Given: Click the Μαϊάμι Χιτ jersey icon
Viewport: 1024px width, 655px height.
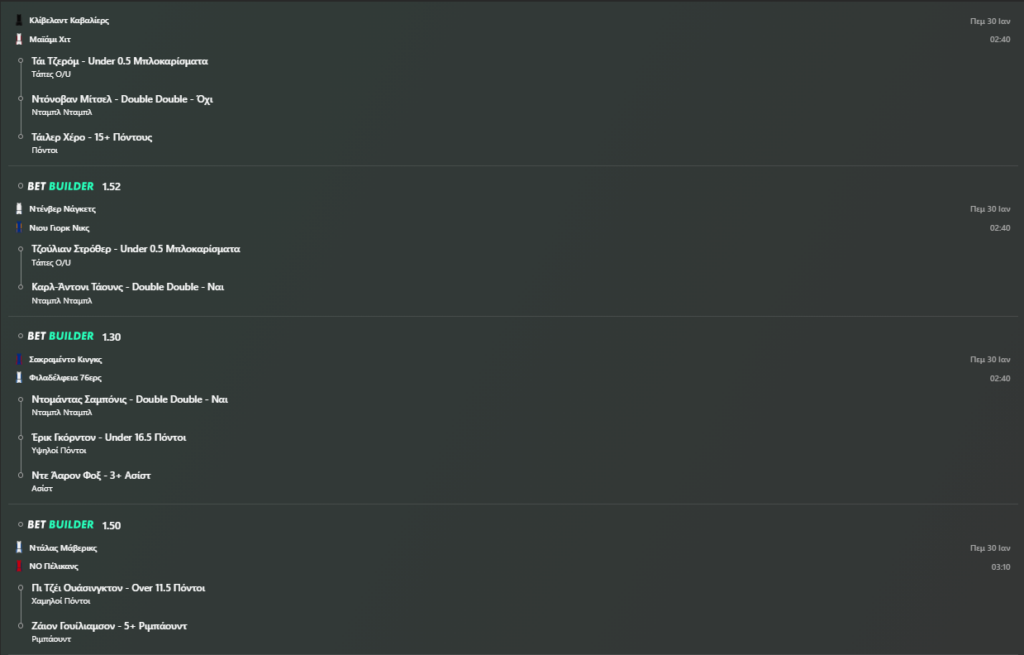Looking at the screenshot, I should pos(20,39).
